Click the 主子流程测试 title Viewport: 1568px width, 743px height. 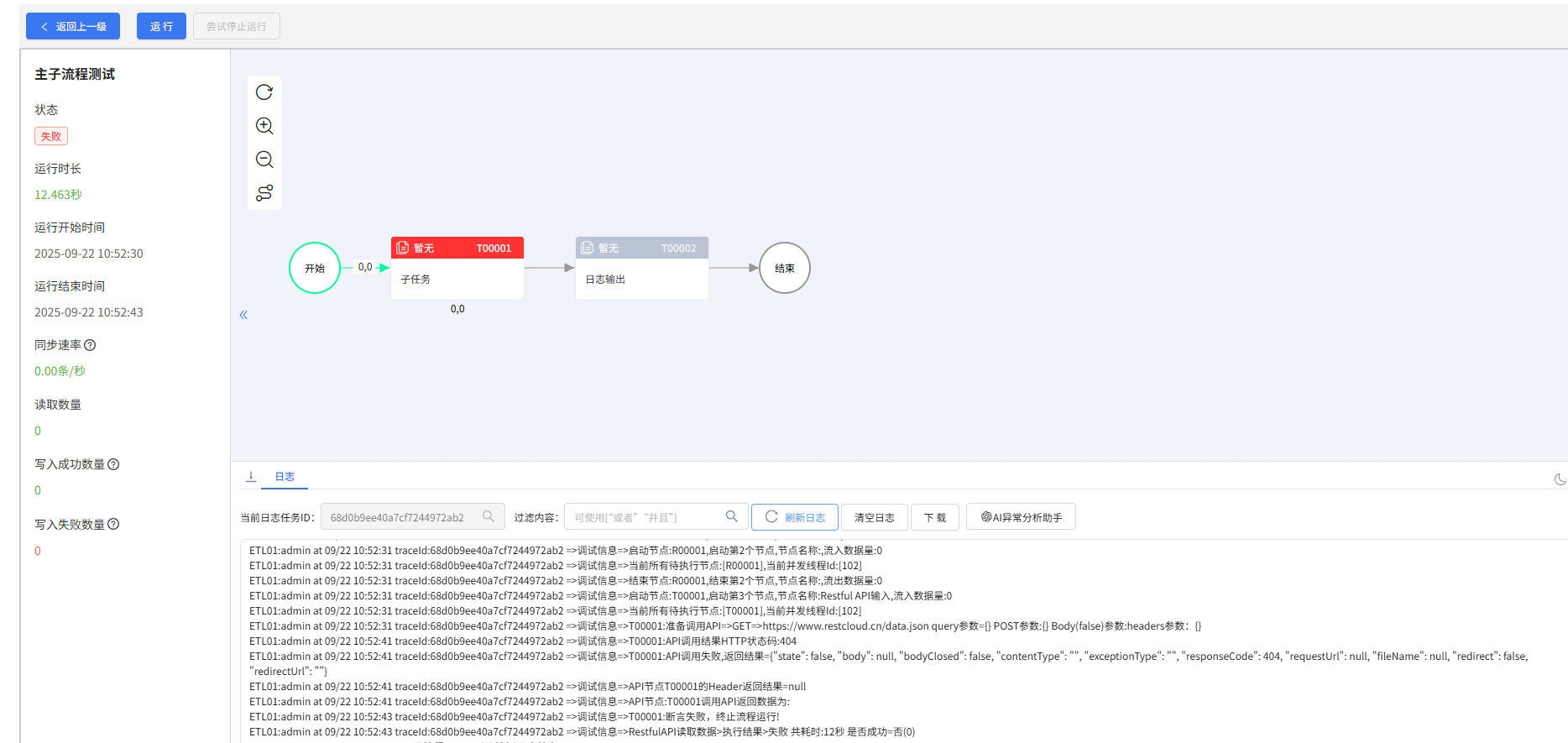pos(75,74)
